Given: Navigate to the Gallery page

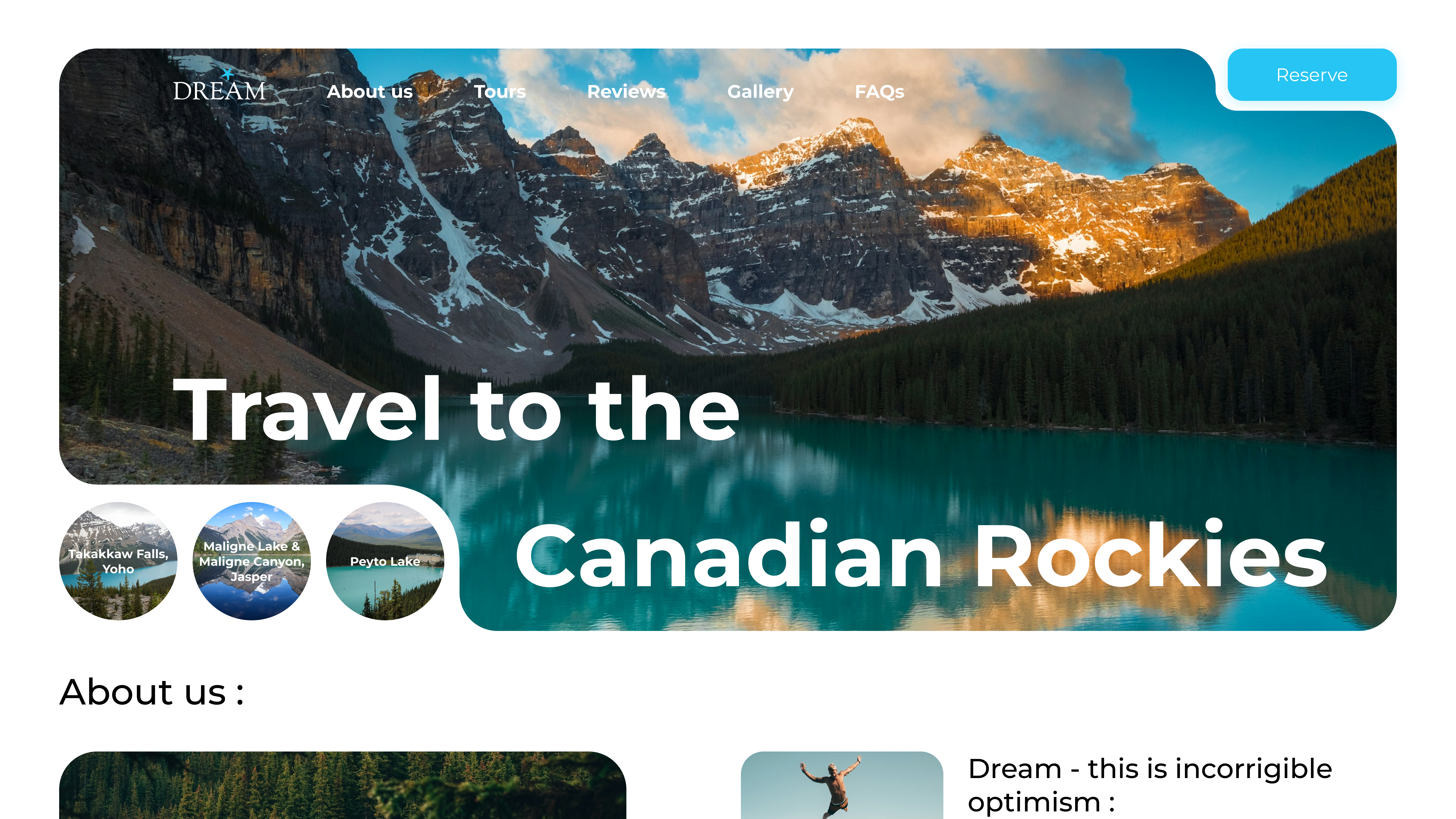Looking at the screenshot, I should coord(760,92).
